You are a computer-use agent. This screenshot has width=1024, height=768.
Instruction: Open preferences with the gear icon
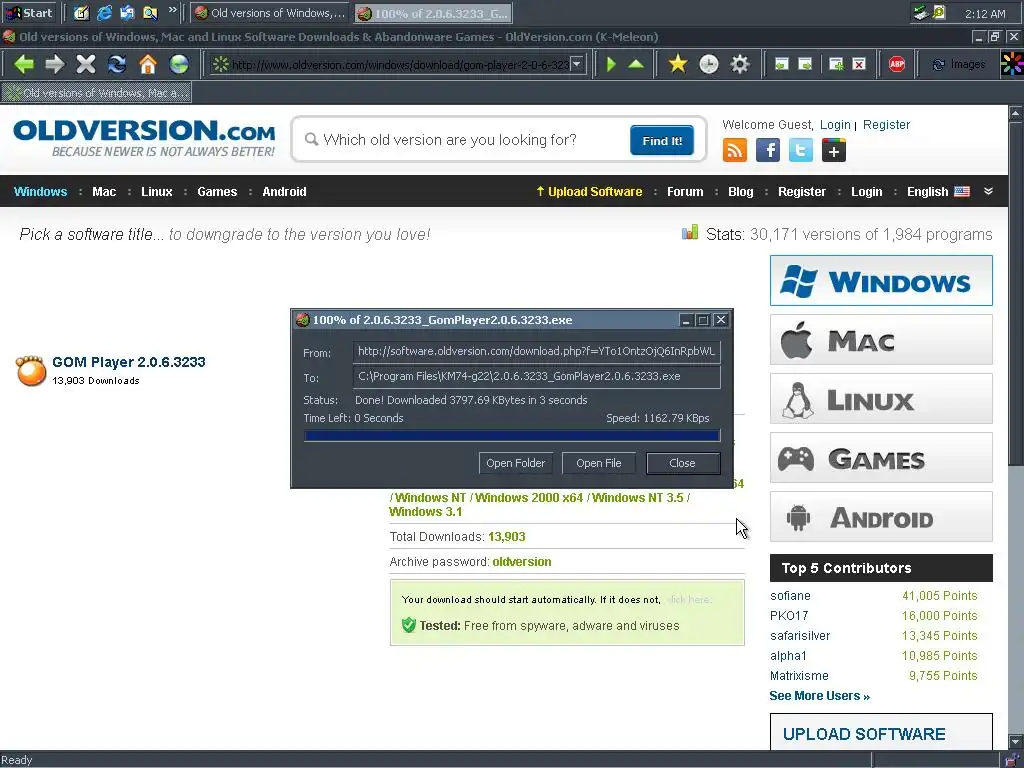[x=739, y=64]
